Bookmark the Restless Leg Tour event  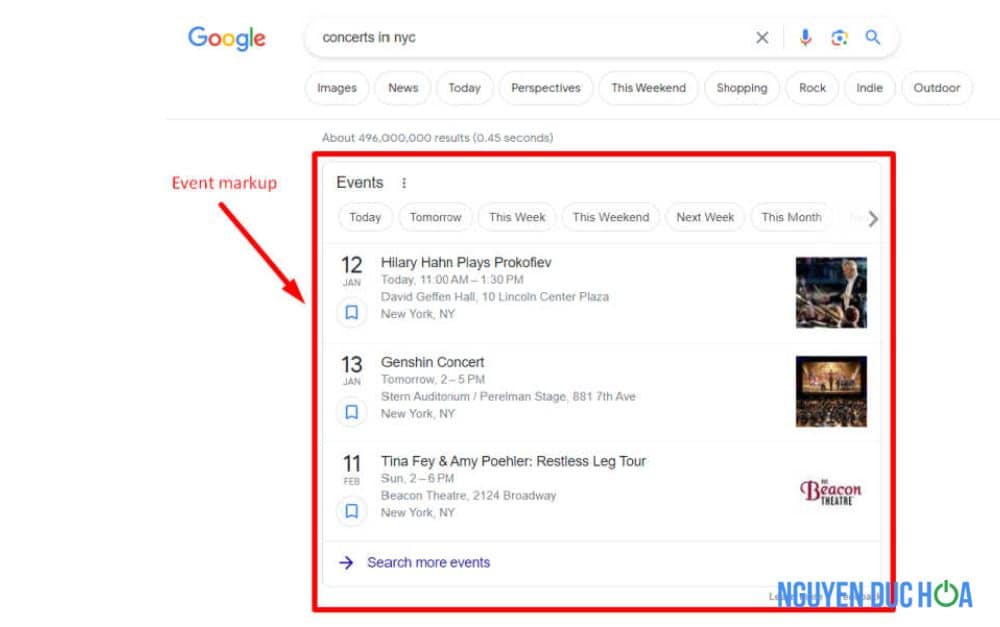click(x=351, y=511)
